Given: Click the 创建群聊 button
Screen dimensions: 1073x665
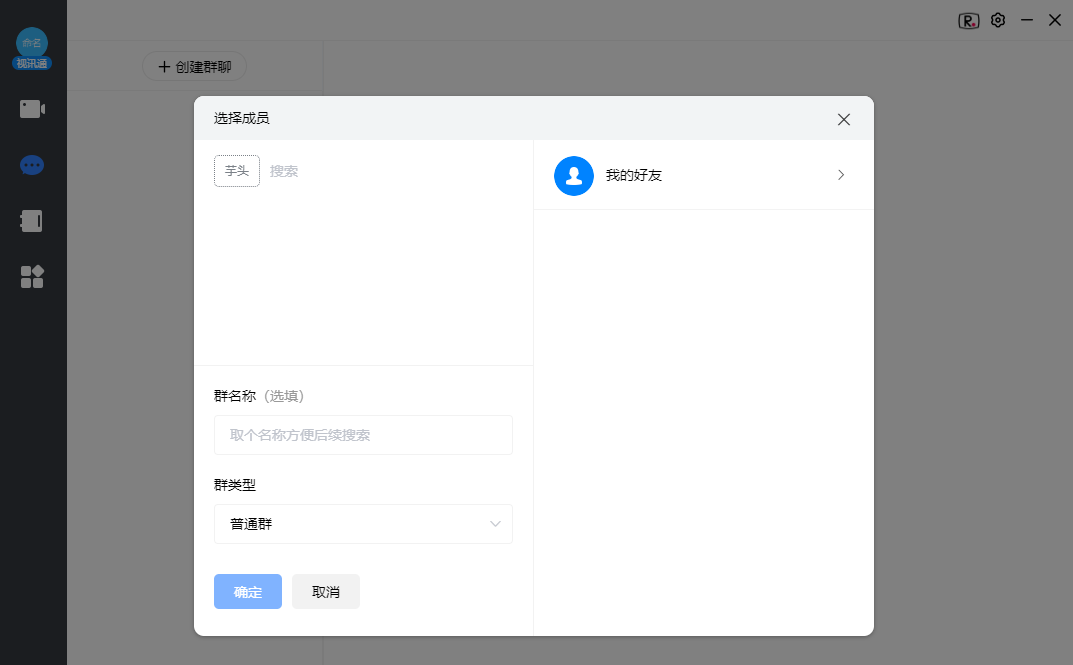Looking at the screenshot, I should pyautogui.click(x=194, y=65).
